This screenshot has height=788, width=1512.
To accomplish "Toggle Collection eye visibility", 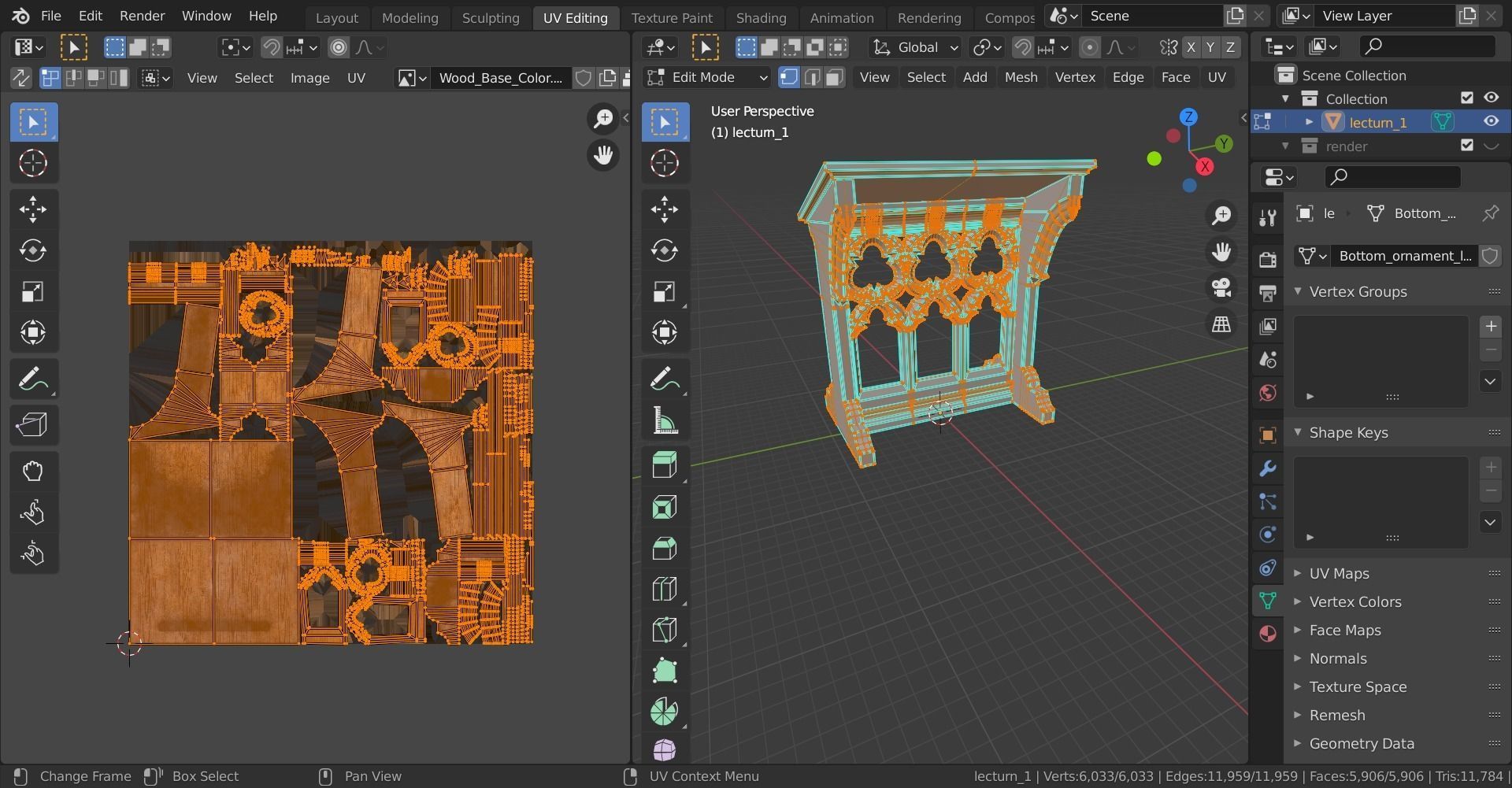I will 1491,98.
